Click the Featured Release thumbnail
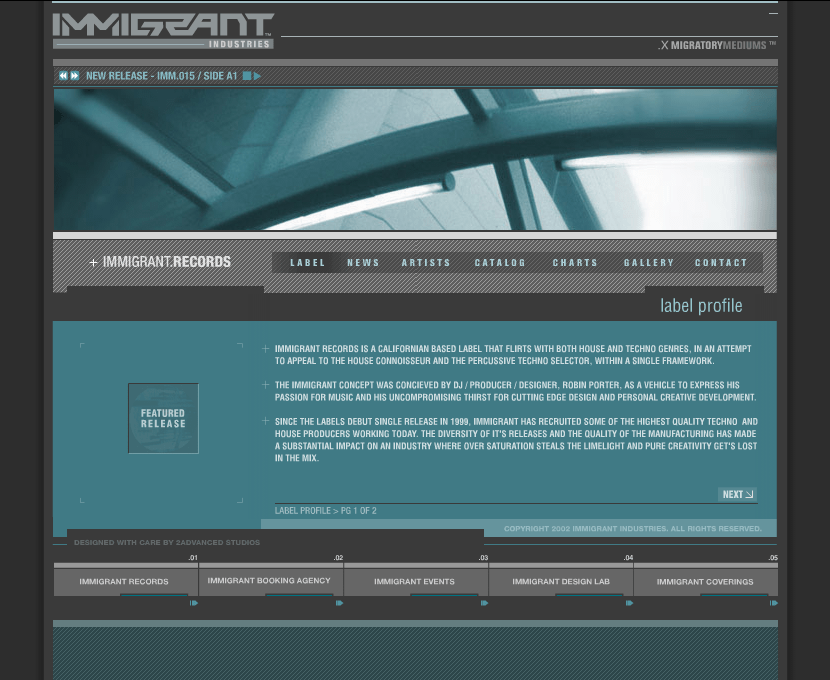This screenshot has width=830, height=680. click(163, 418)
